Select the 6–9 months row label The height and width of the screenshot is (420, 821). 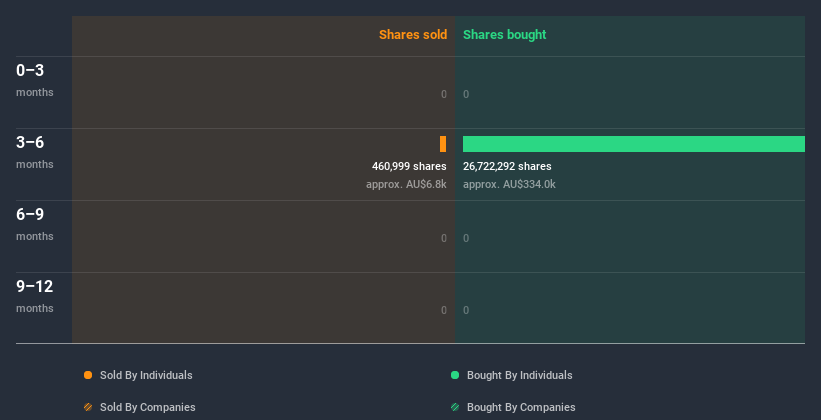(x=35, y=224)
